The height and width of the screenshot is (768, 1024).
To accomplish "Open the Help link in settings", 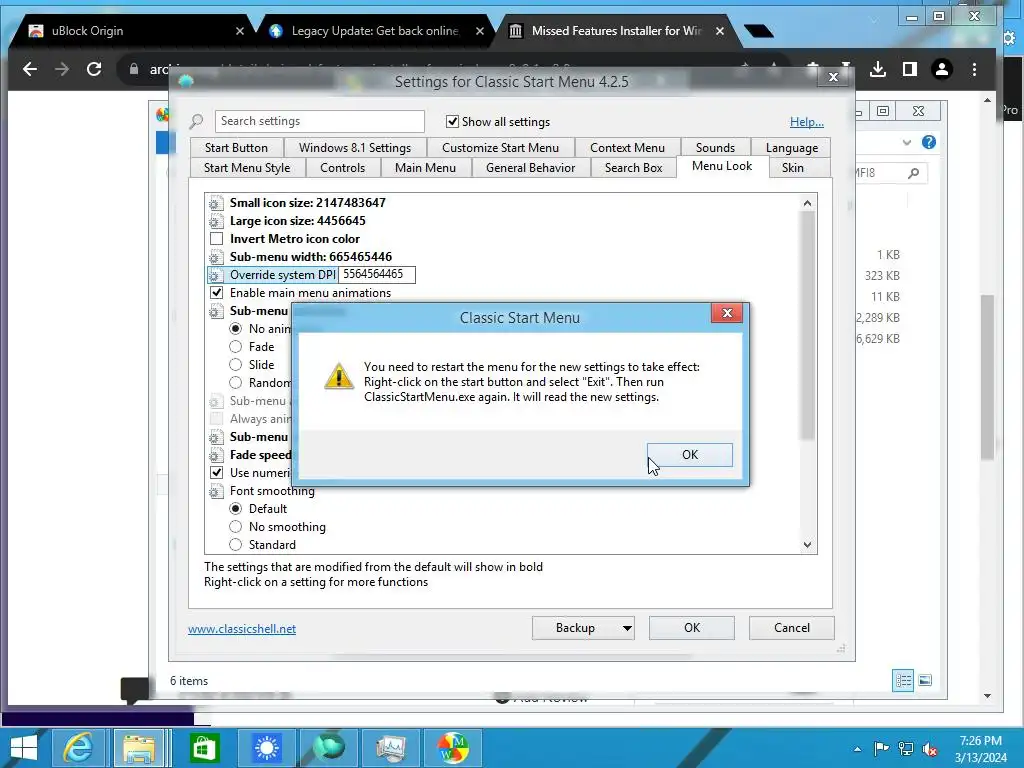I will pyautogui.click(x=807, y=121).
